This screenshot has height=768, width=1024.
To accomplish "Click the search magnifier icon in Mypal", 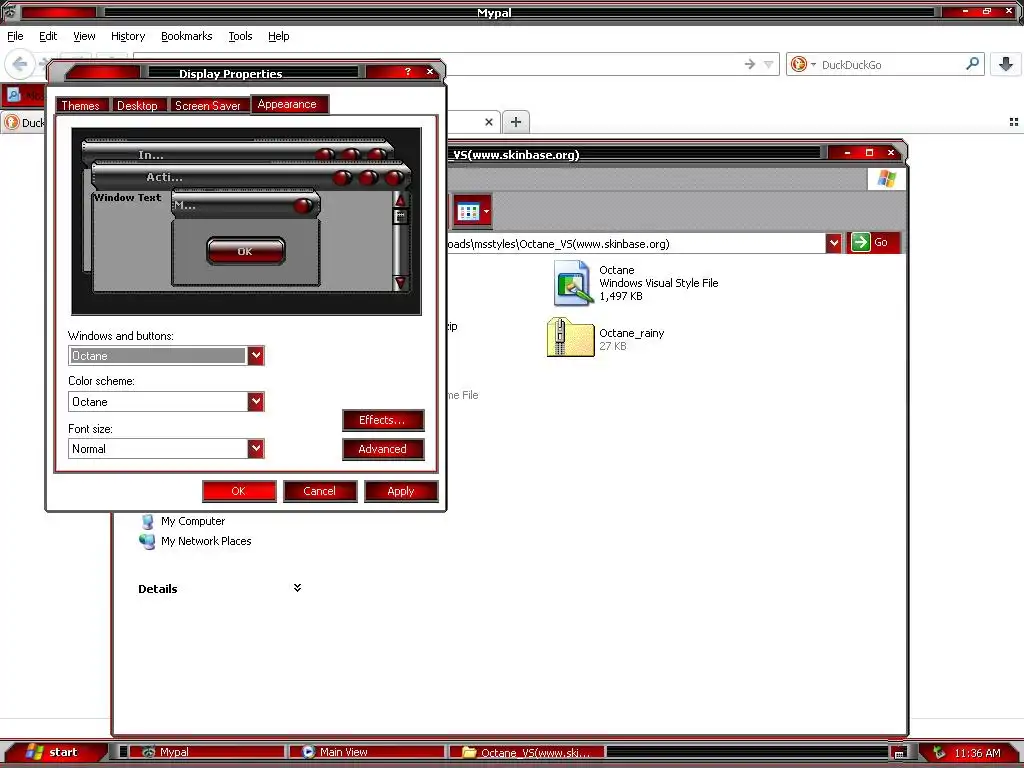I will (972, 64).
